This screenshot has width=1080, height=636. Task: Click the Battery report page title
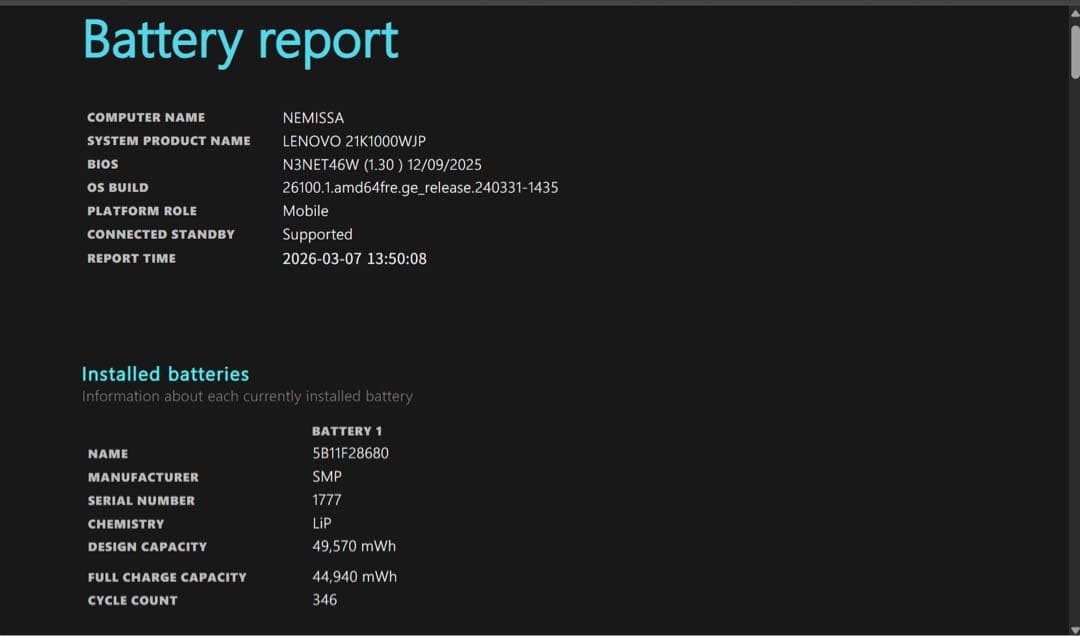pos(240,40)
